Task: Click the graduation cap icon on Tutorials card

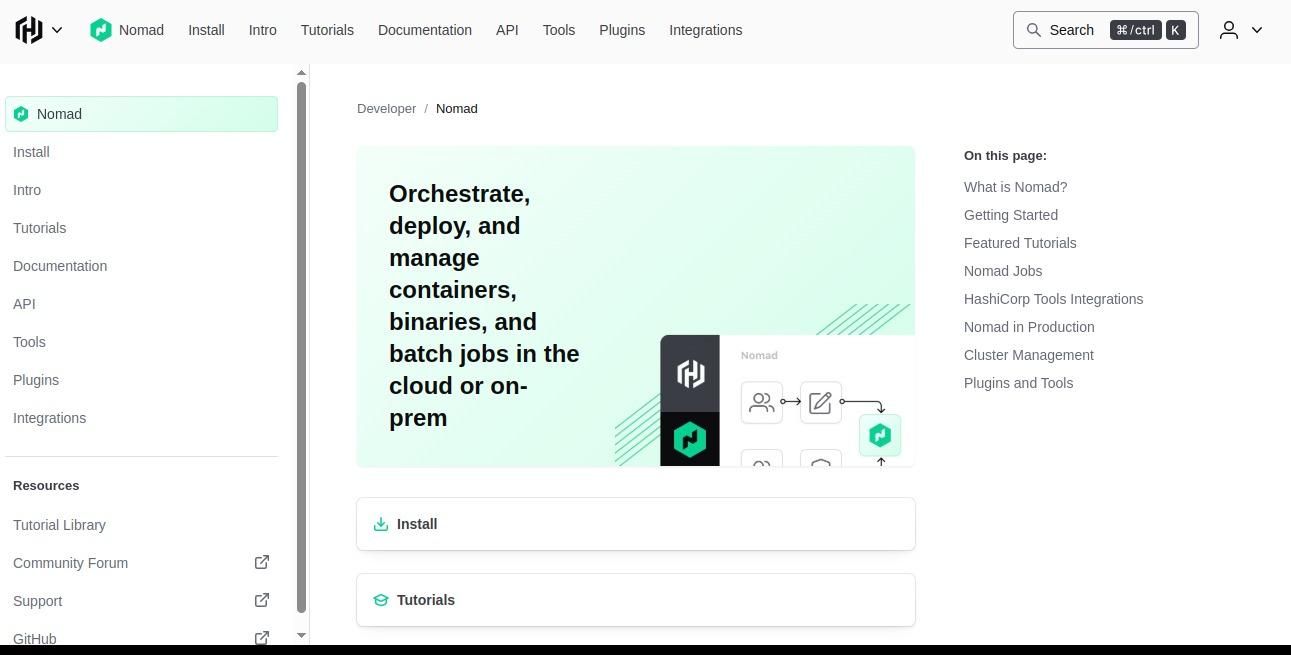Action: (x=381, y=600)
